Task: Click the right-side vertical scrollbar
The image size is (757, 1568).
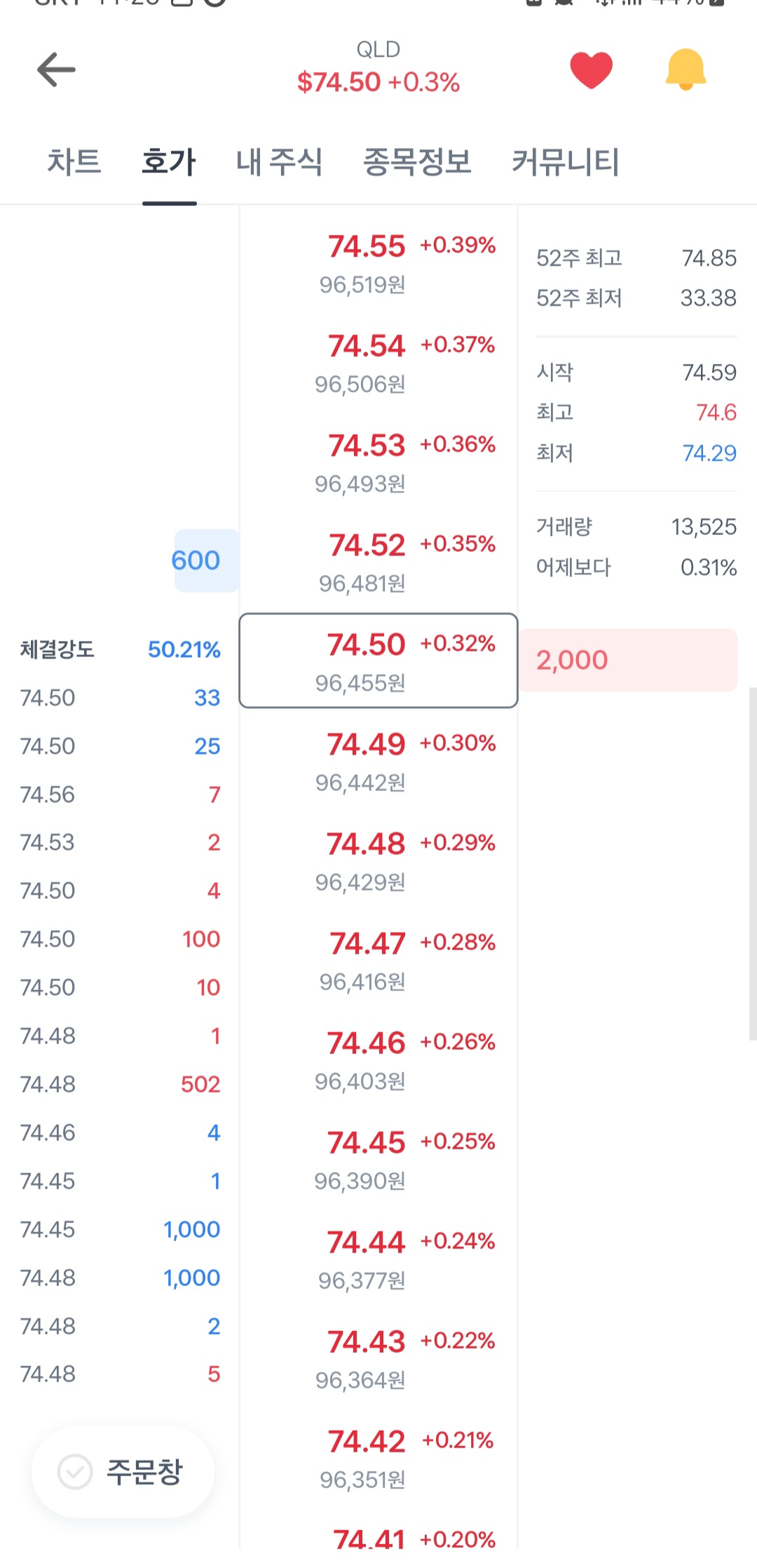Action: 752,863
